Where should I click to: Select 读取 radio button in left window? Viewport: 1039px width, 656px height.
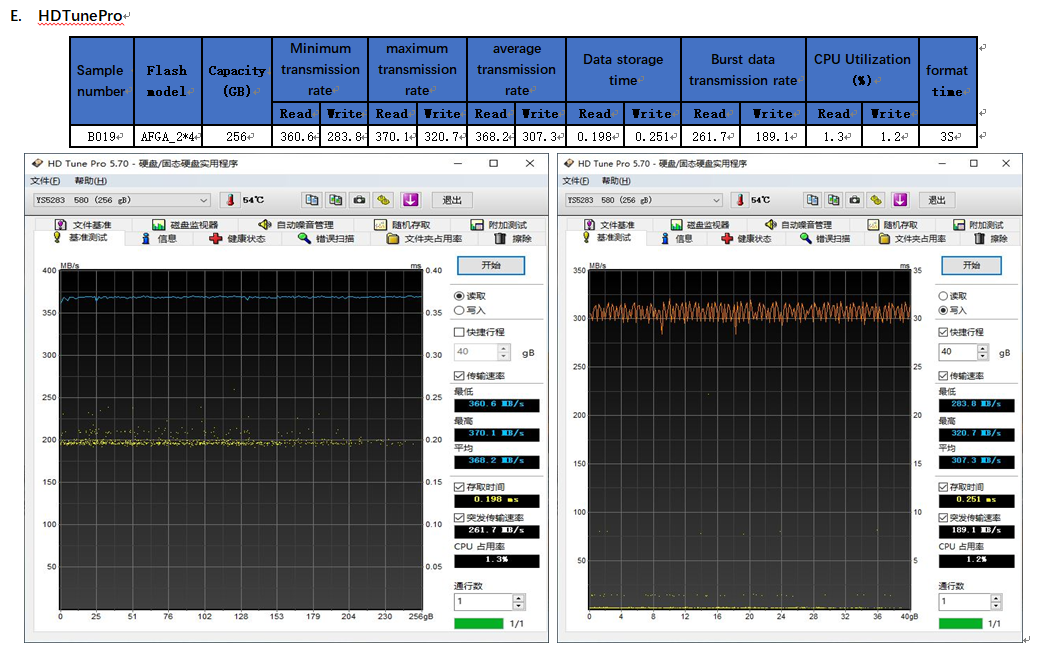click(x=459, y=296)
